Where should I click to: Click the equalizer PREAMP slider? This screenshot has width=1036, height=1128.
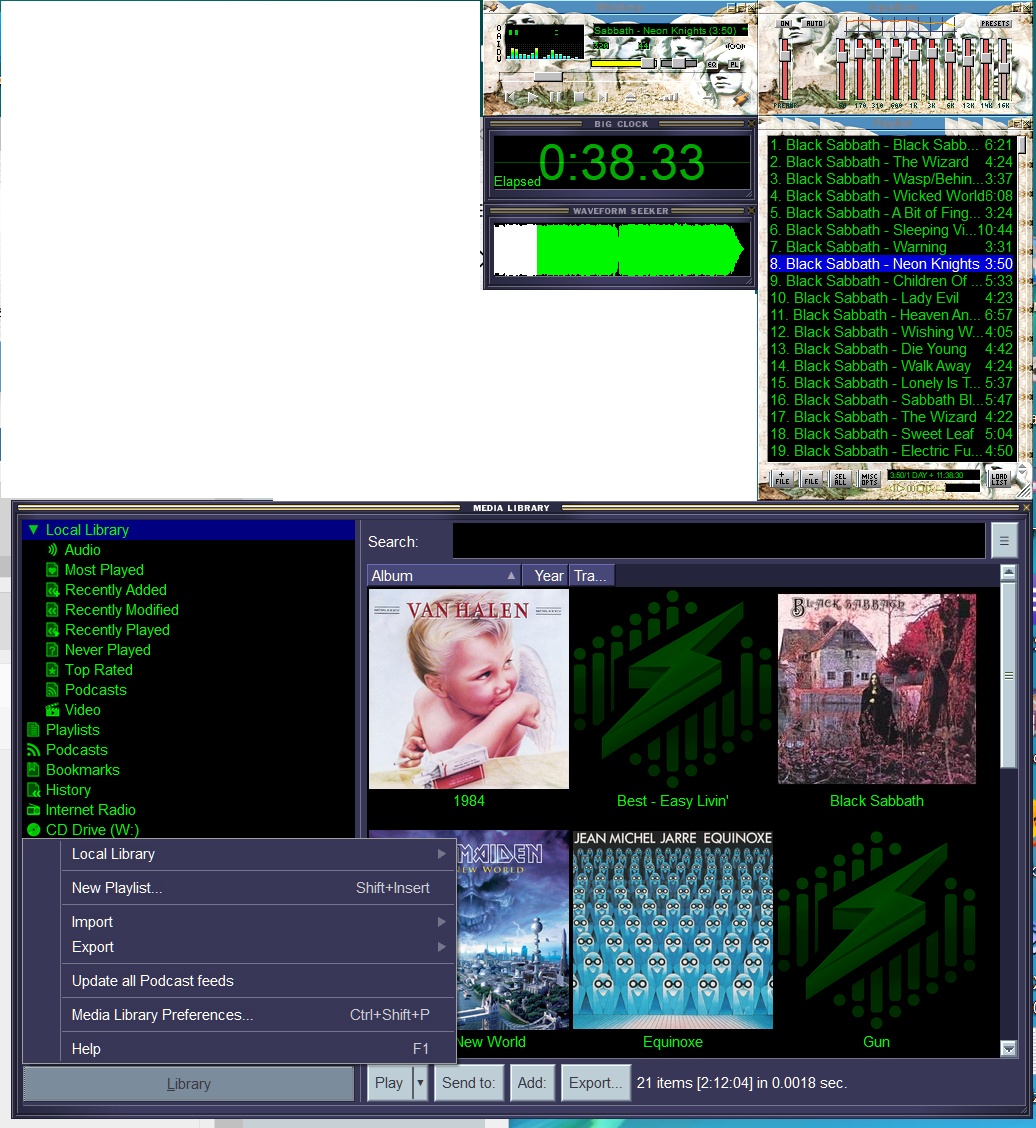[785, 70]
